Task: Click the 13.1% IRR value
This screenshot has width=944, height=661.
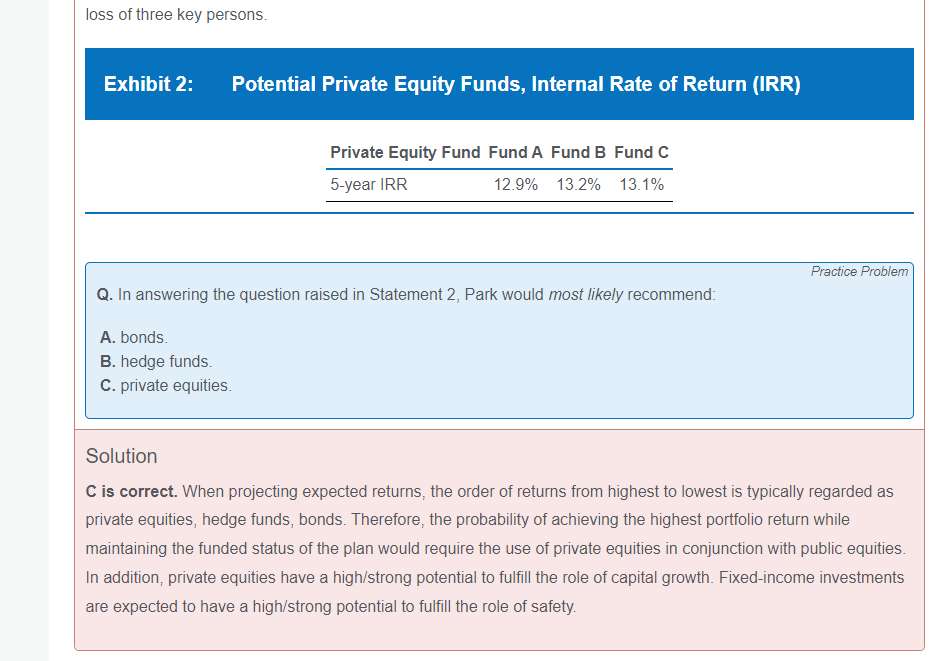Action: point(641,185)
